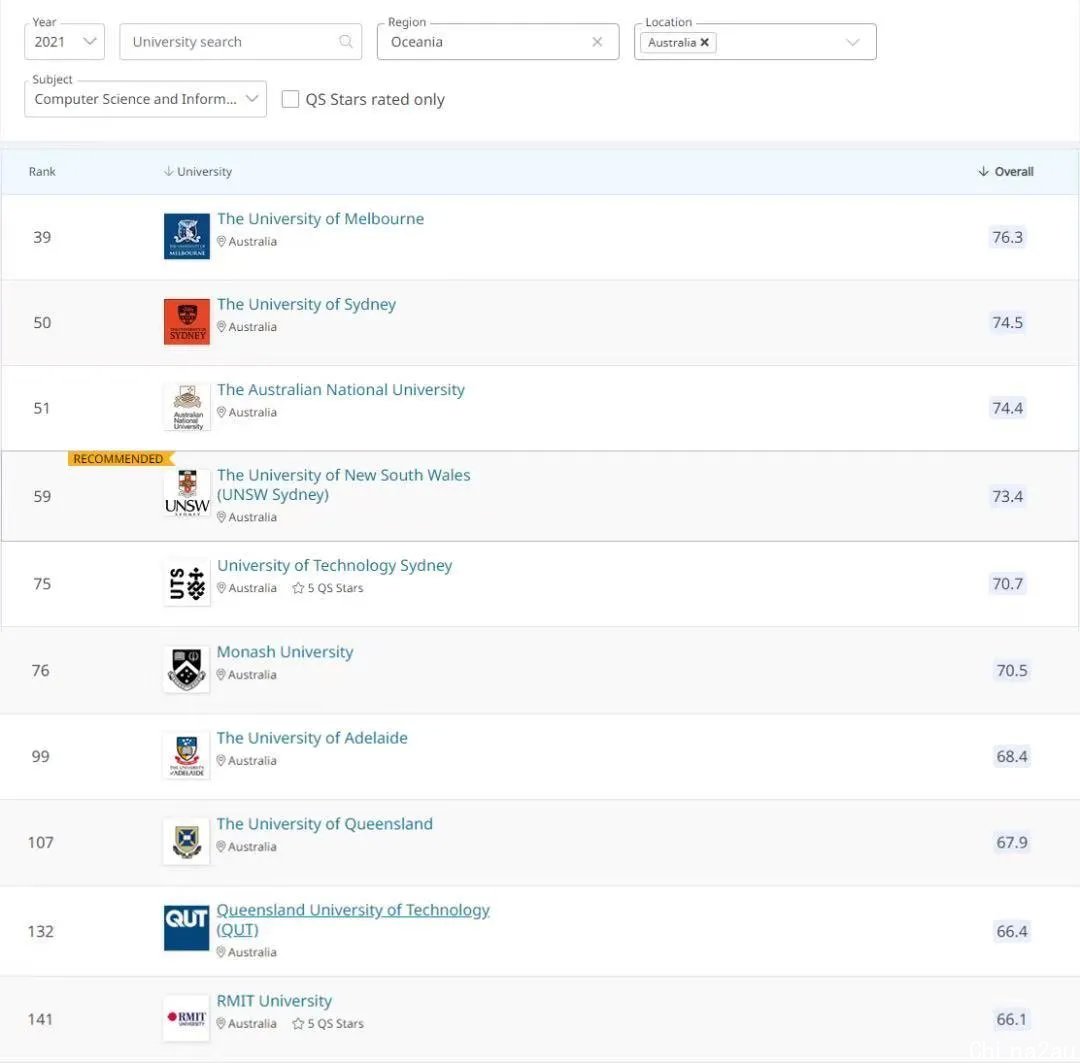Click the 74.4 overall score
This screenshot has width=1080, height=1063.
pyautogui.click(x=1007, y=408)
